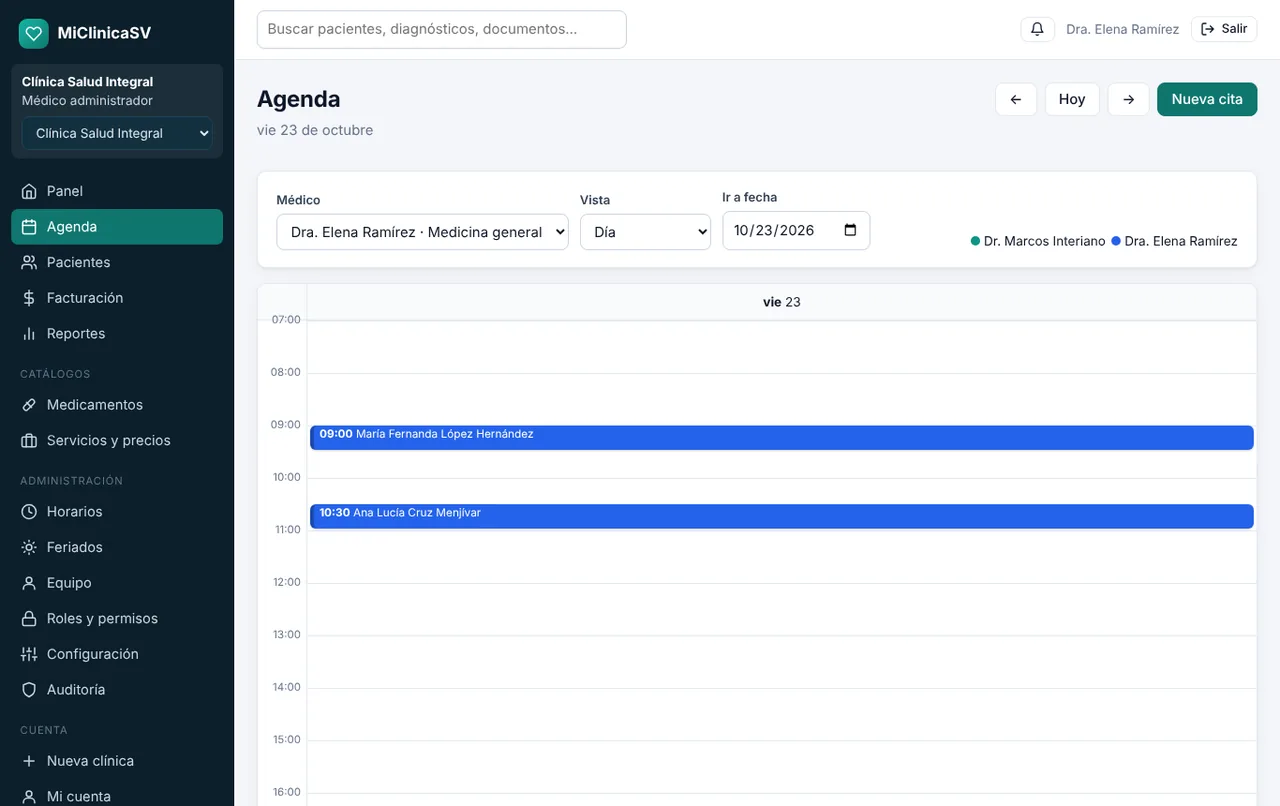Open the date picker calendar icon

point(851,230)
